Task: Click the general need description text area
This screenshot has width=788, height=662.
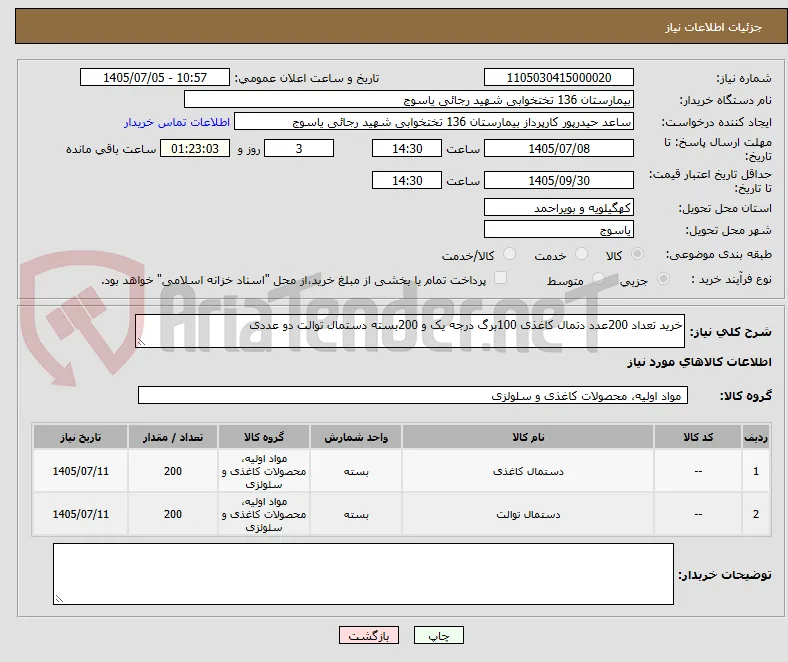Action: 410,331
